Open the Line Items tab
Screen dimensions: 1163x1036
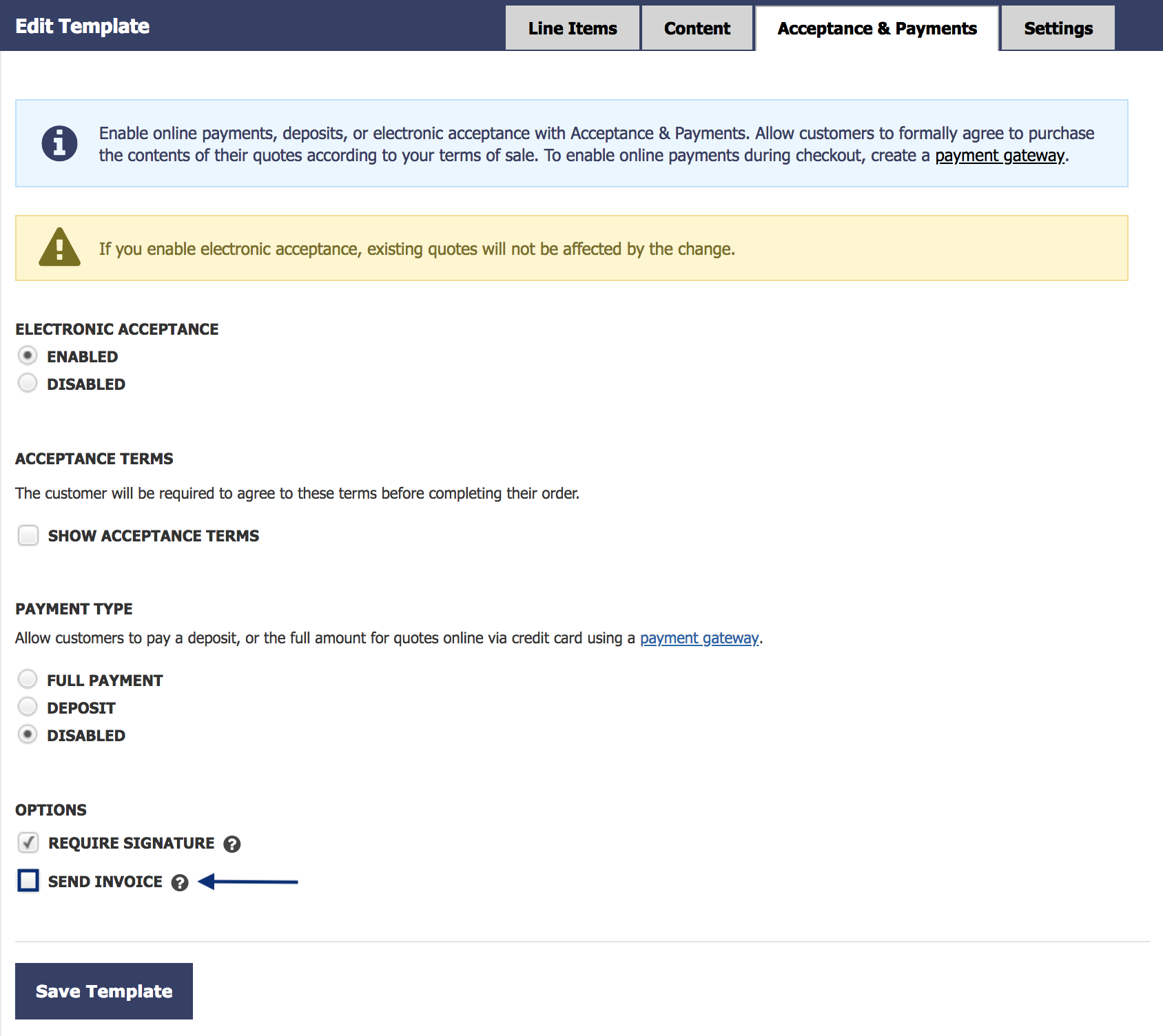(x=573, y=28)
